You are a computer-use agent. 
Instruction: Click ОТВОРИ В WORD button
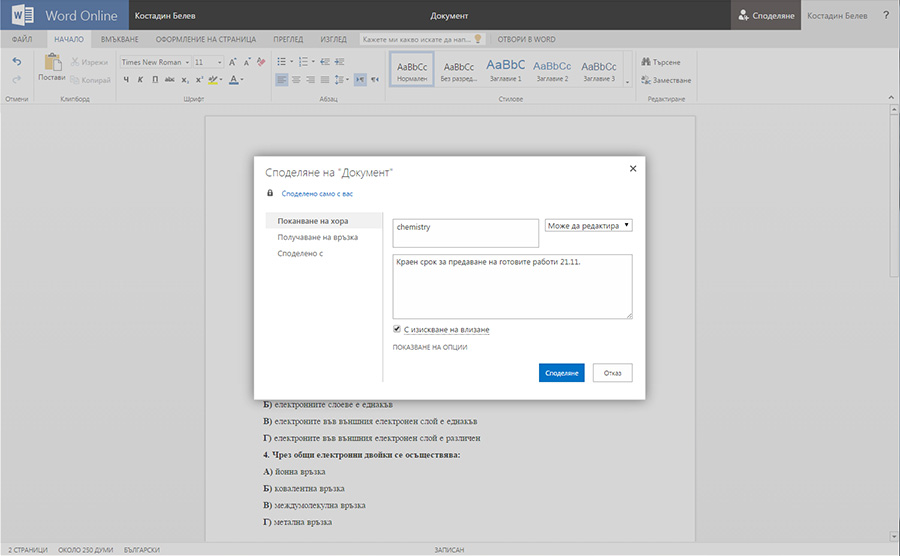tap(526, 40)
